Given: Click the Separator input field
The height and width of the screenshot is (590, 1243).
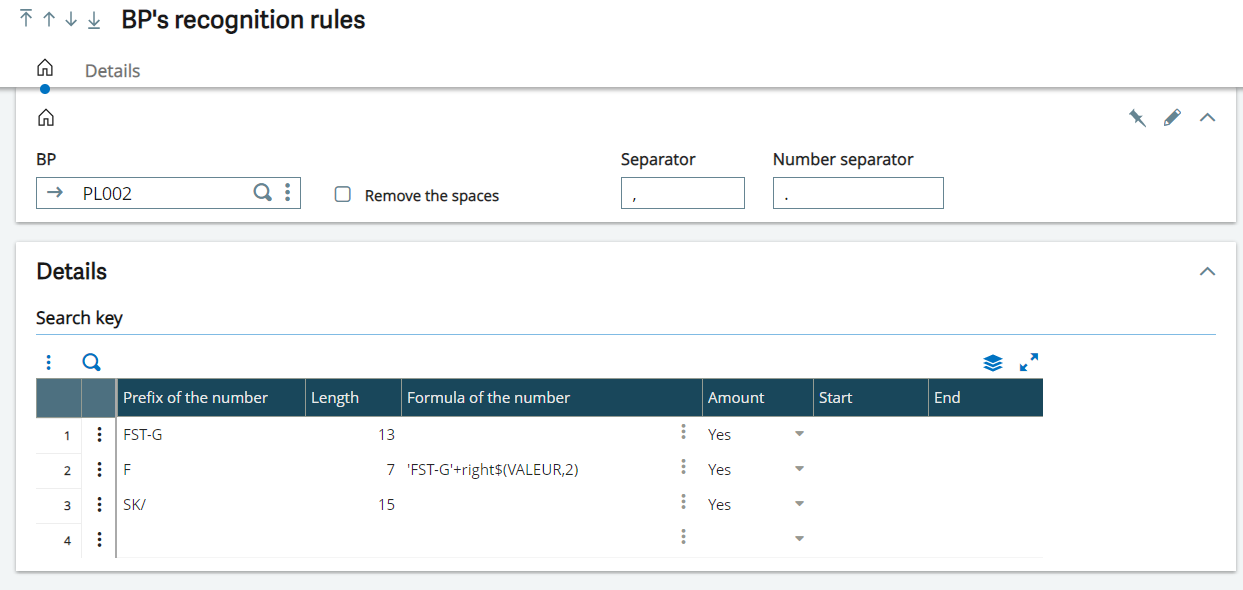Looking at the screenshot, I should coord(682,193).
